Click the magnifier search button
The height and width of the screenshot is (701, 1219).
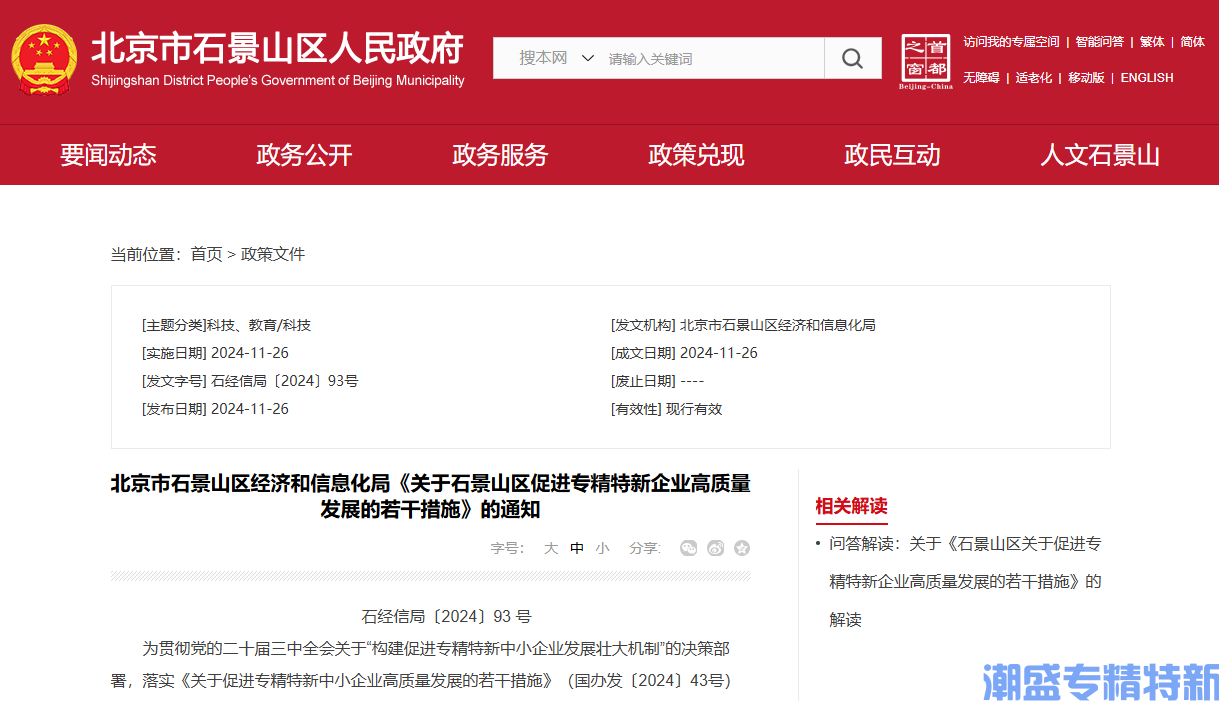(852, 58)
